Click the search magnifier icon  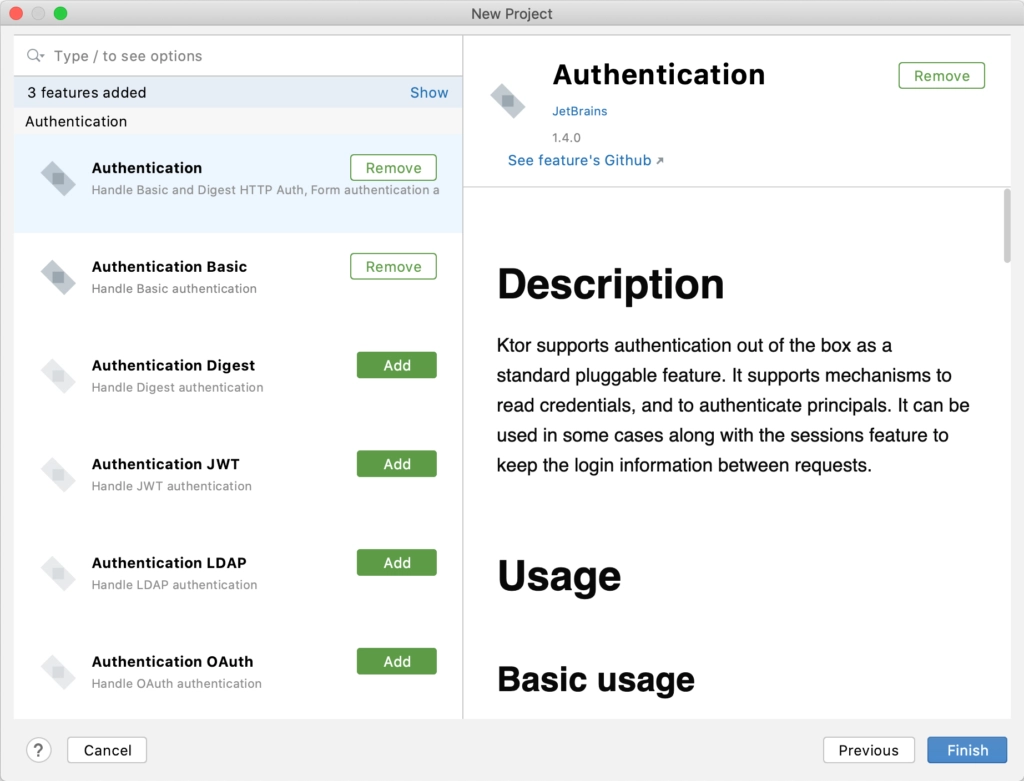pos(35,56)
